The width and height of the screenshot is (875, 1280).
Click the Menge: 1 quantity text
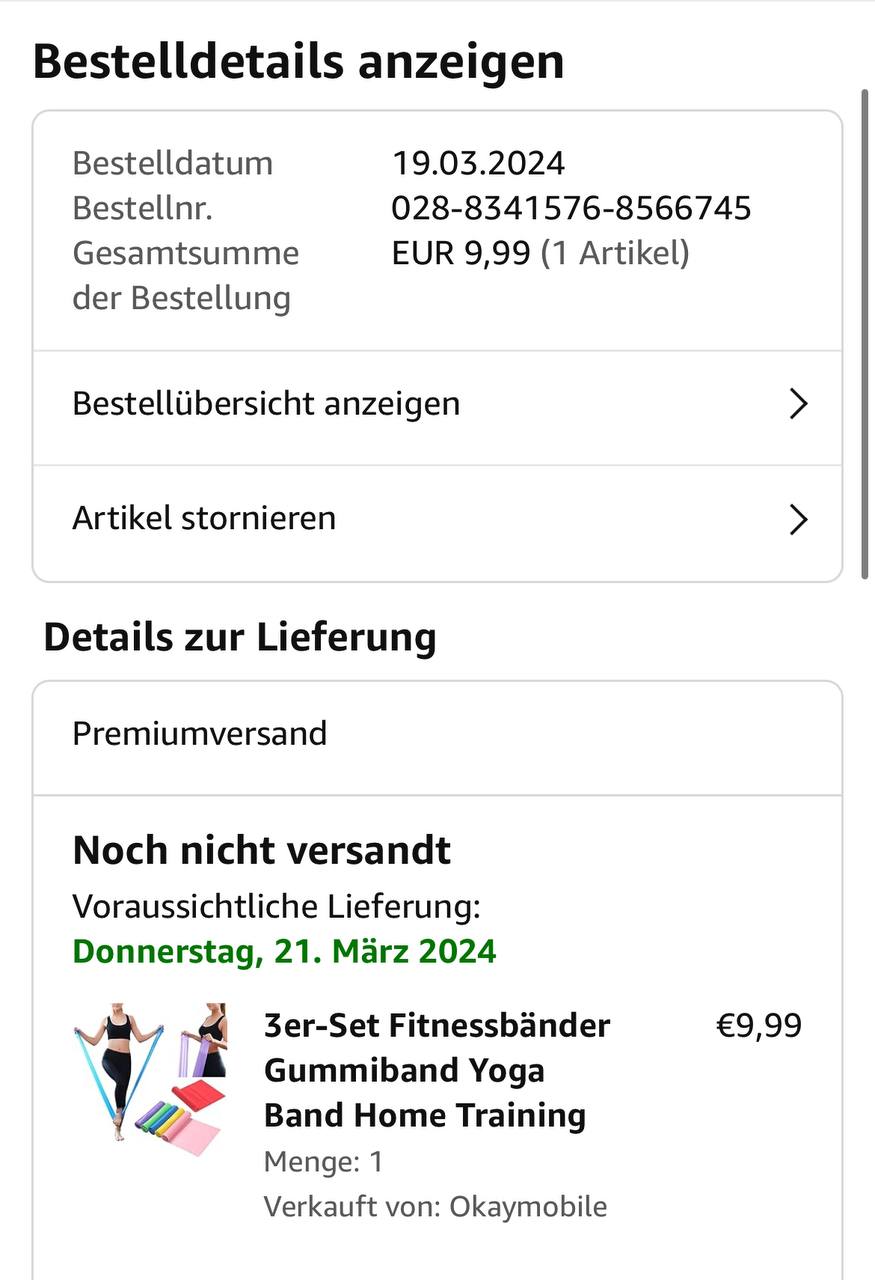323,1161
